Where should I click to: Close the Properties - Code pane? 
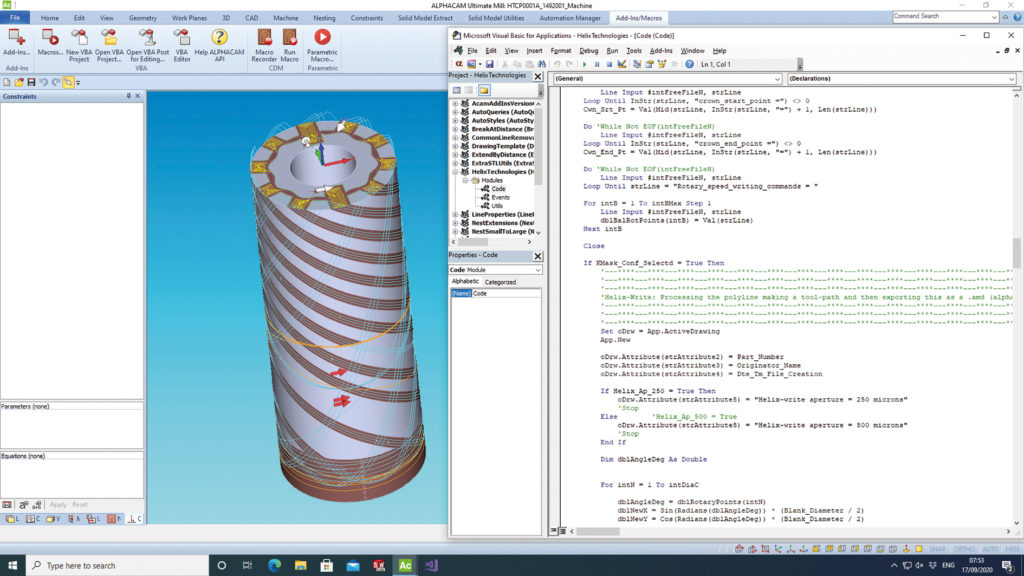[537, 256]
